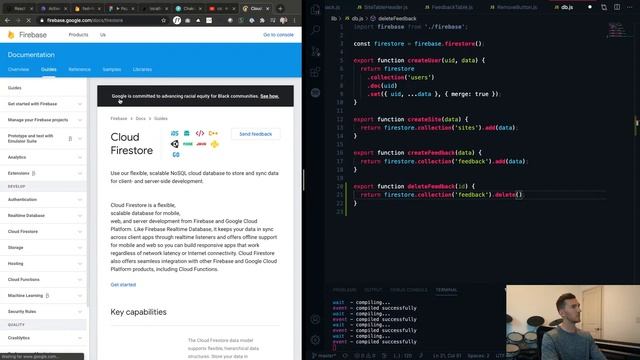Screen dimensions: 640x360
Task: Click the Go to console link
Action: tap(278, 35)
